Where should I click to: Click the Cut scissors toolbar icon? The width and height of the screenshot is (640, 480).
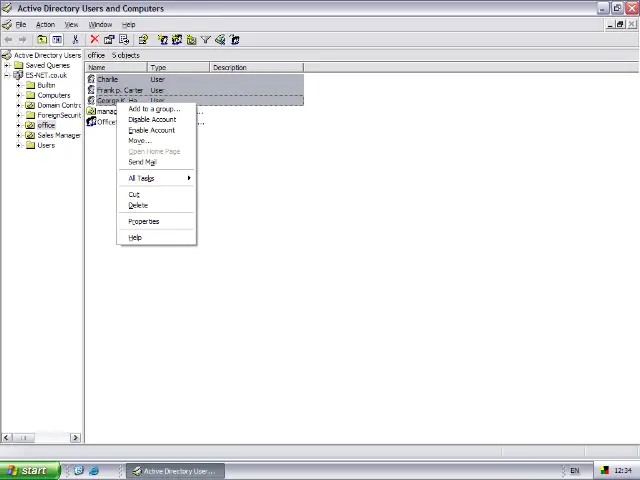click(x=75, y=40)
